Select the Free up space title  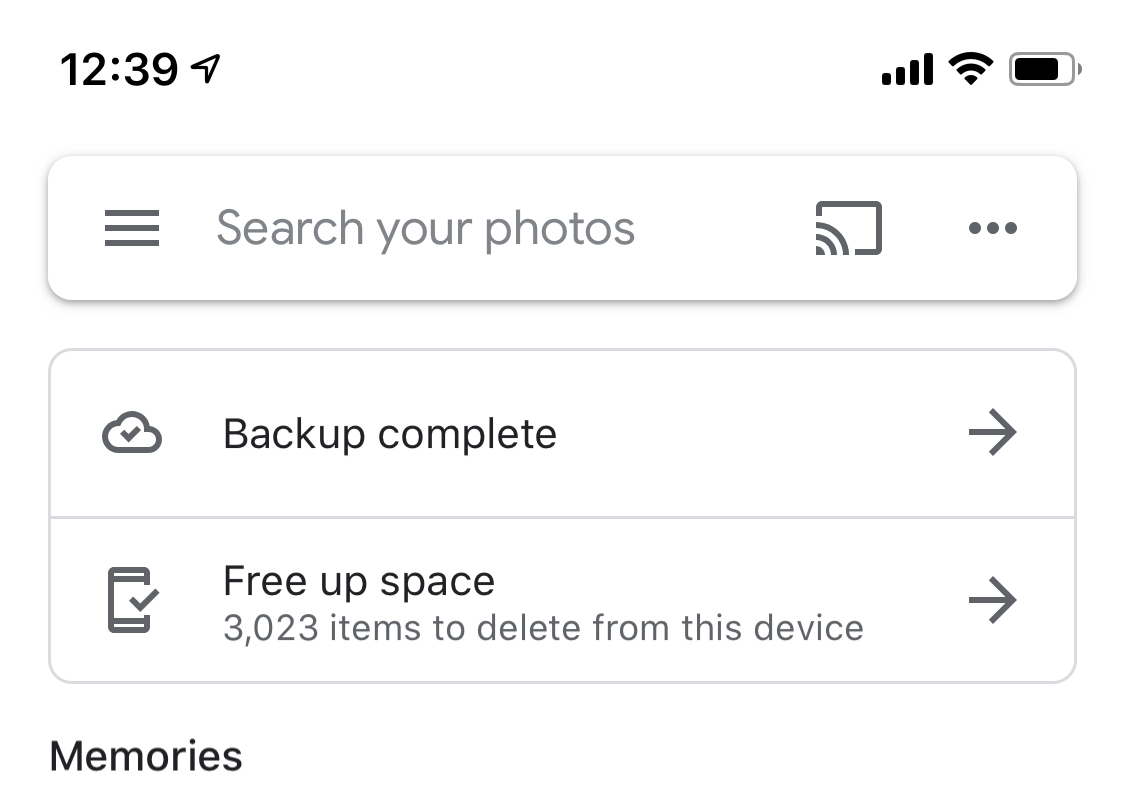359,581
